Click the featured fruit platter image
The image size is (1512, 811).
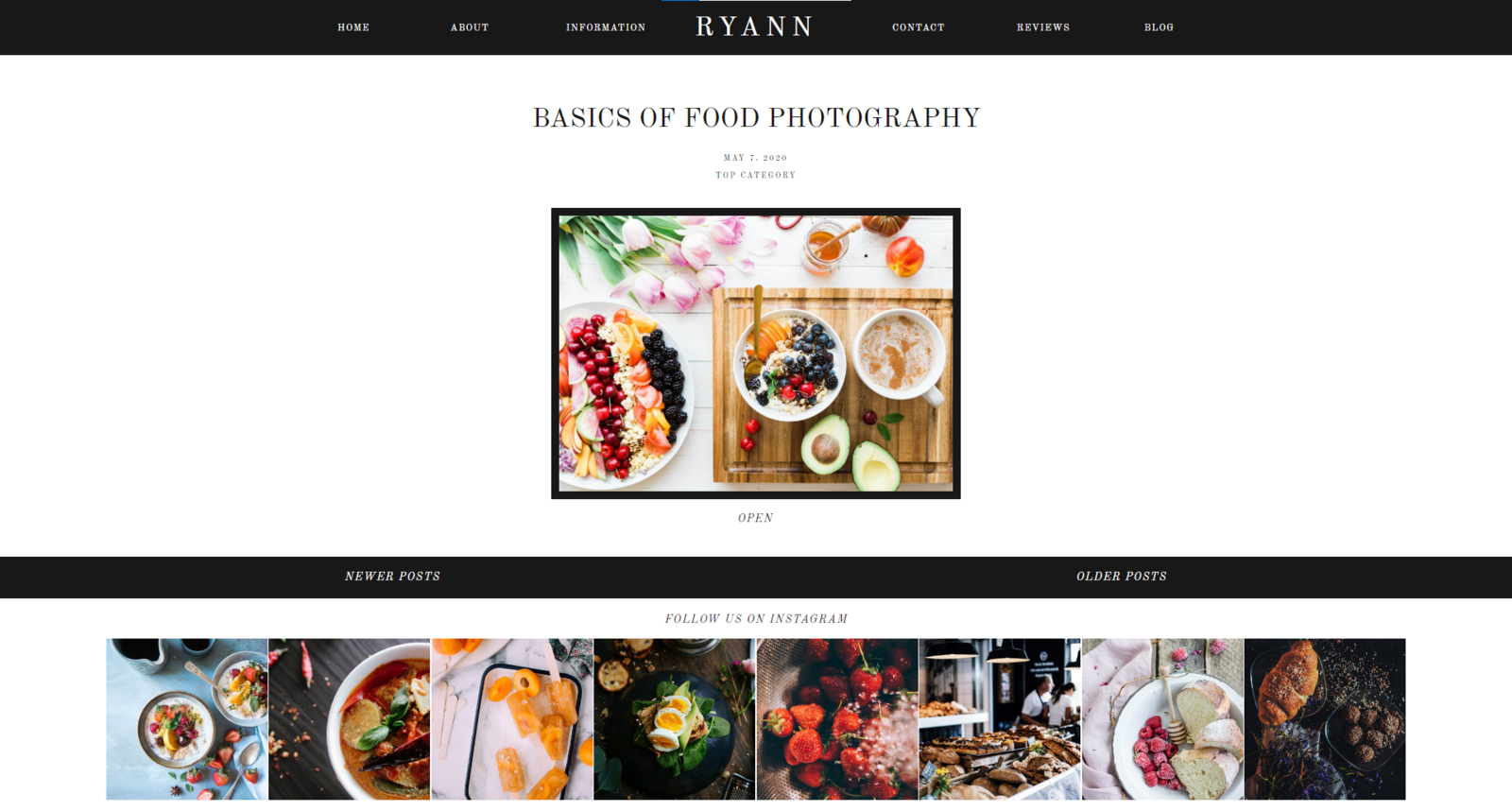point(756,354)
